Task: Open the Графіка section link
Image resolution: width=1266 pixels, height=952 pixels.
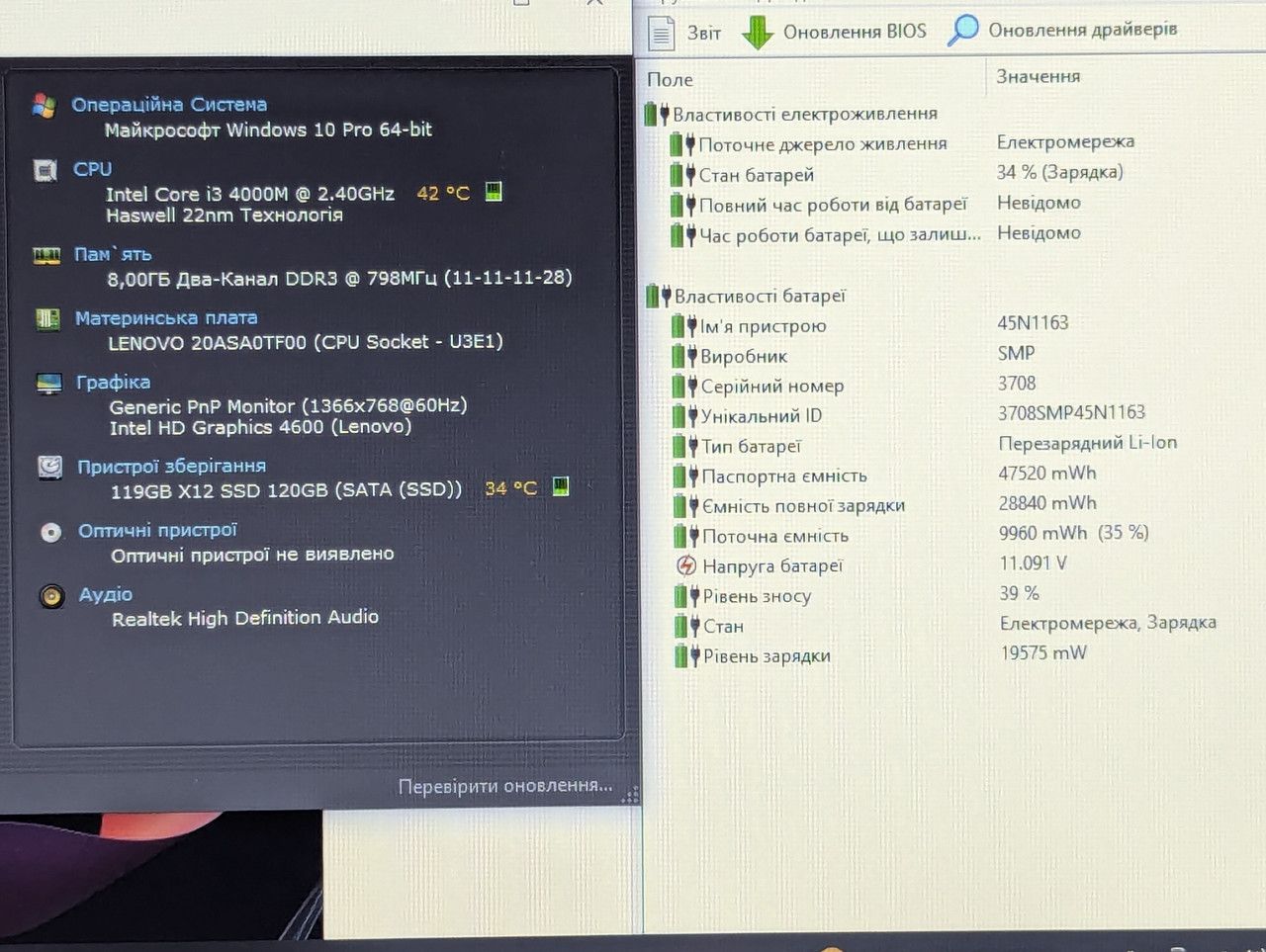Action: click(114, 382)
